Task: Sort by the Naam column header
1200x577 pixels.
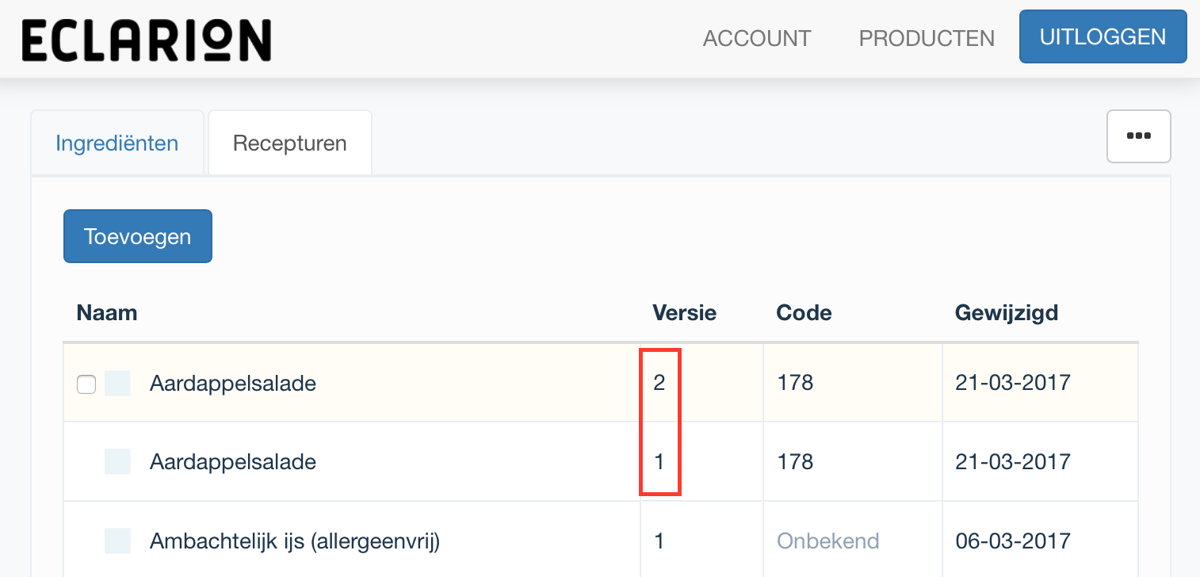Action: (107, 313)
